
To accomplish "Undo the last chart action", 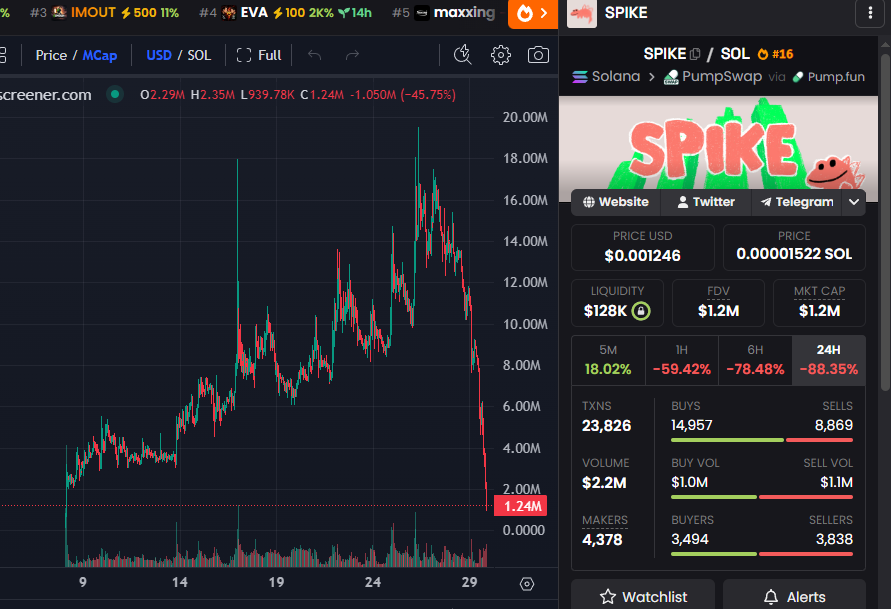I will (314, 55).
